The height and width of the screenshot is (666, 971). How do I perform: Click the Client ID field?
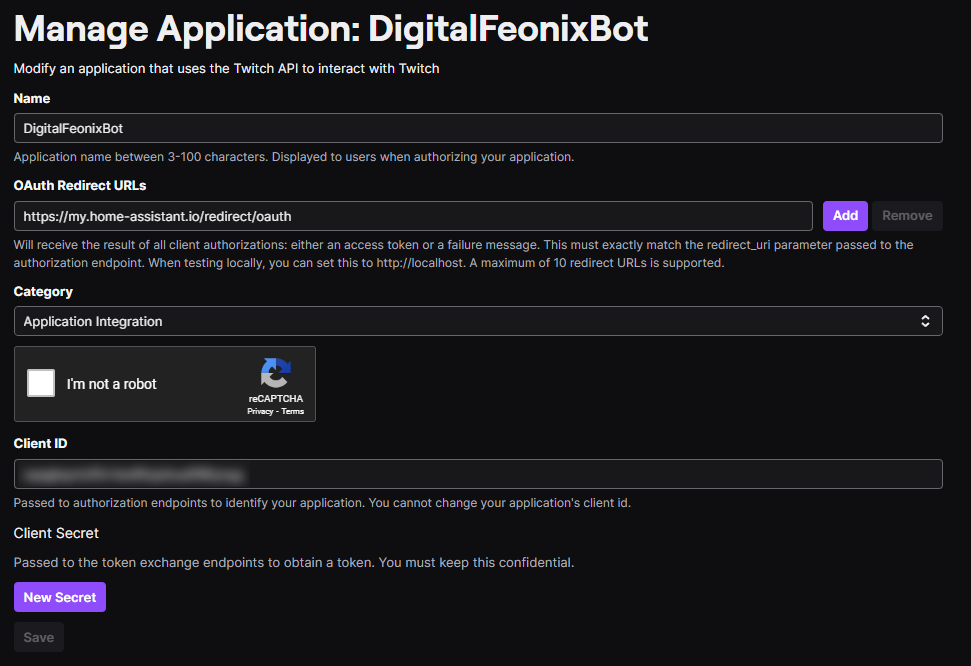(x=477, y=473)
